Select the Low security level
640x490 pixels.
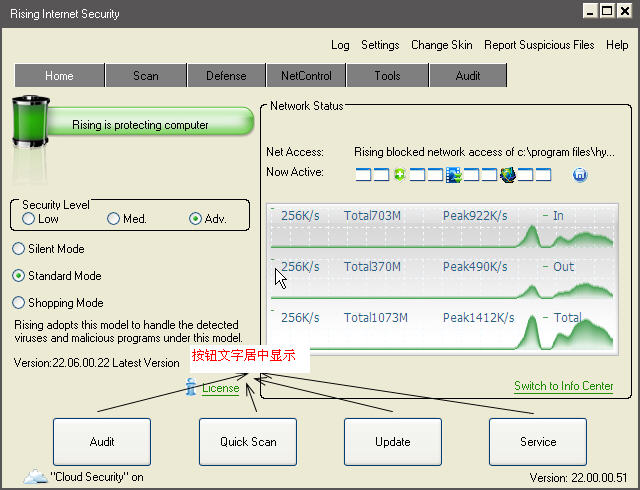28,218
